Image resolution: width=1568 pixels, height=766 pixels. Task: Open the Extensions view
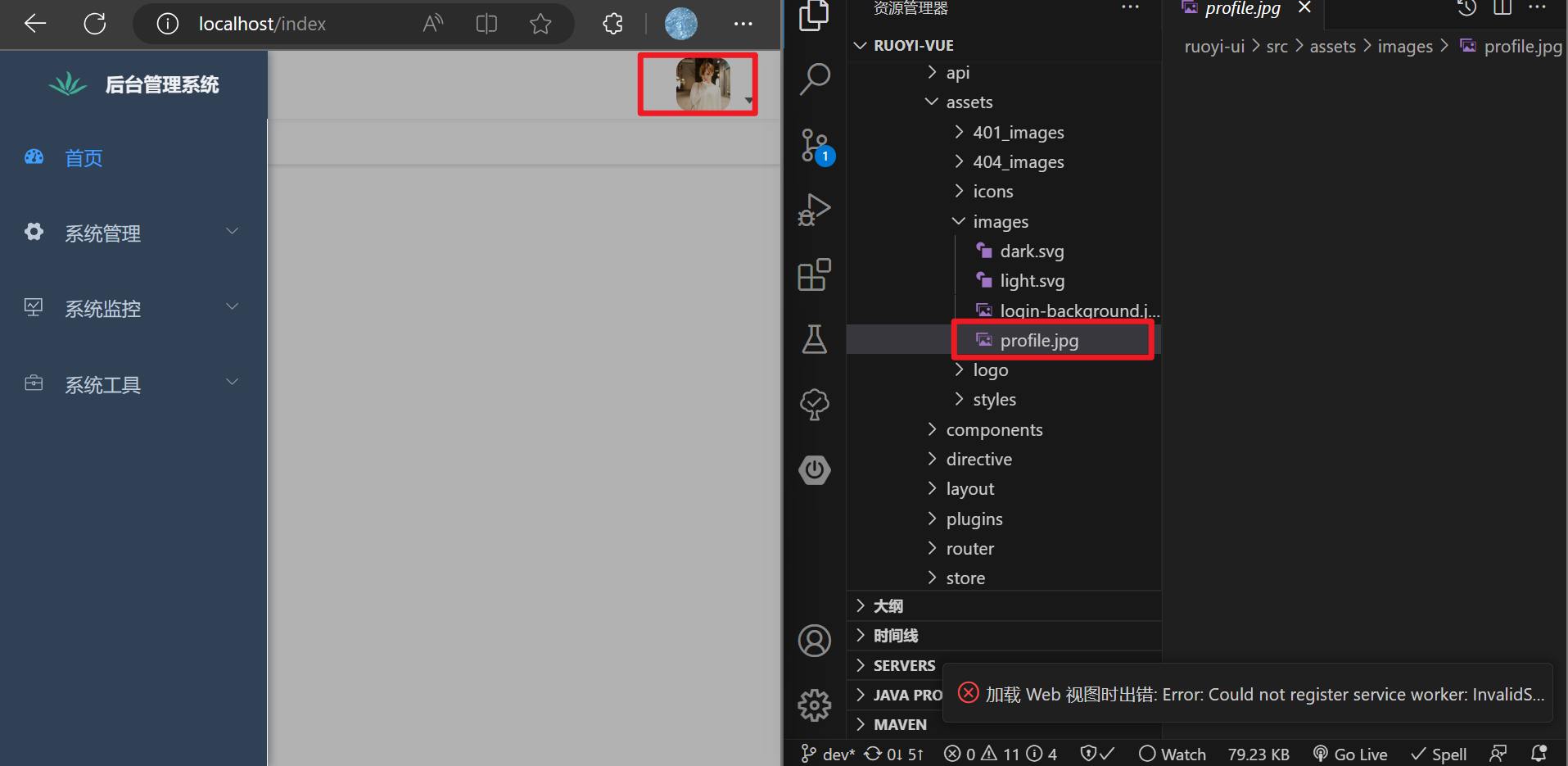pos(814,275)
